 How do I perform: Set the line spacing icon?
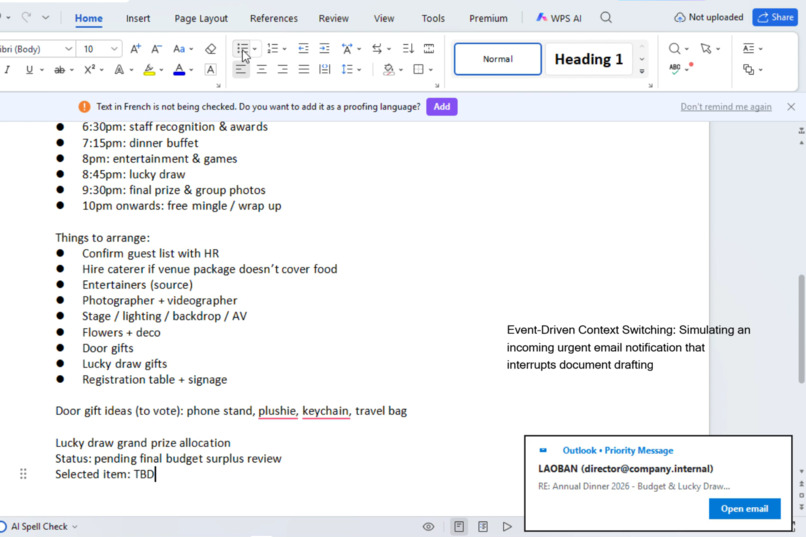click(347, 69)
